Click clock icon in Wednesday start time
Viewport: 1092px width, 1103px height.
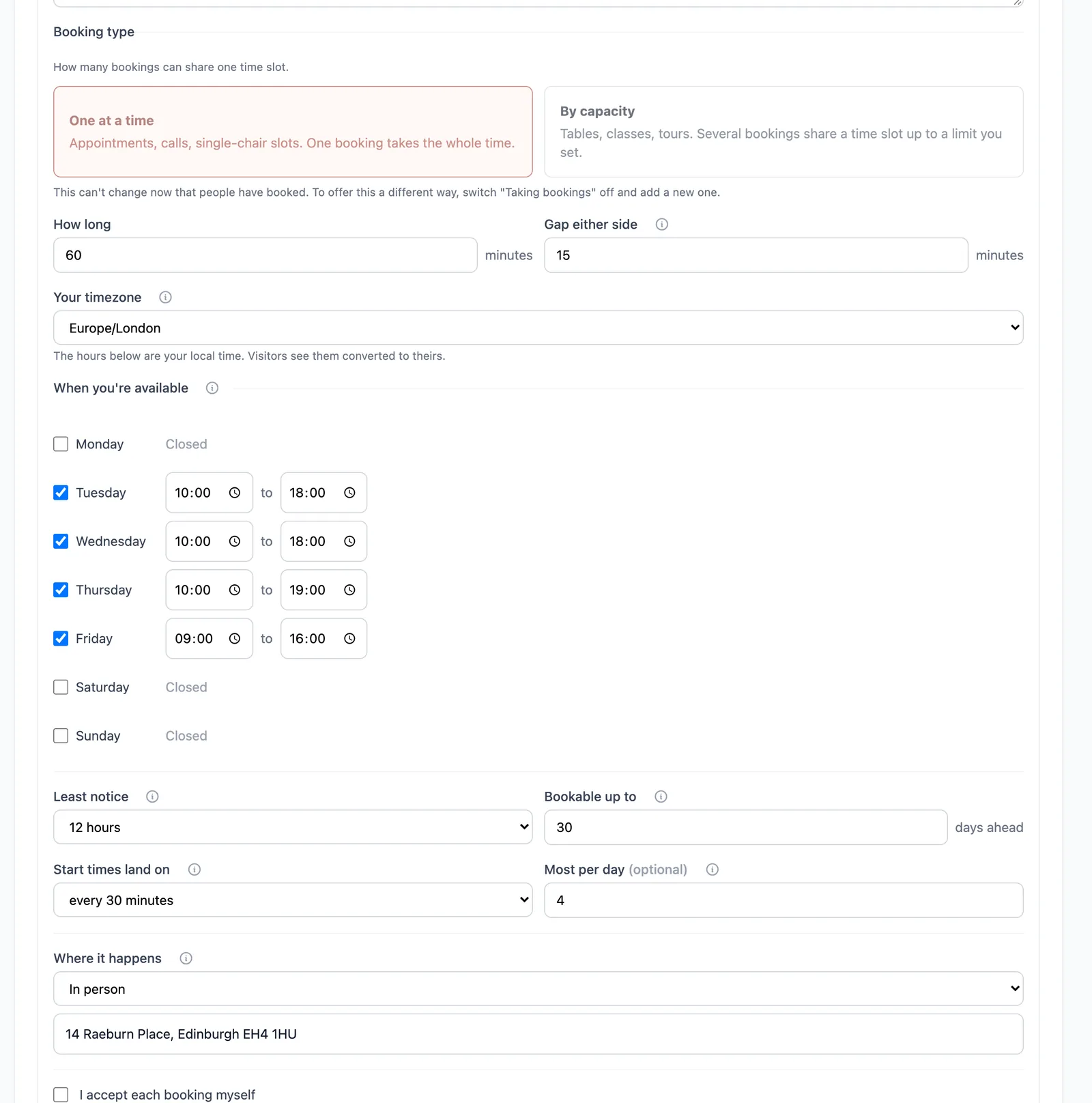(235, 541)
